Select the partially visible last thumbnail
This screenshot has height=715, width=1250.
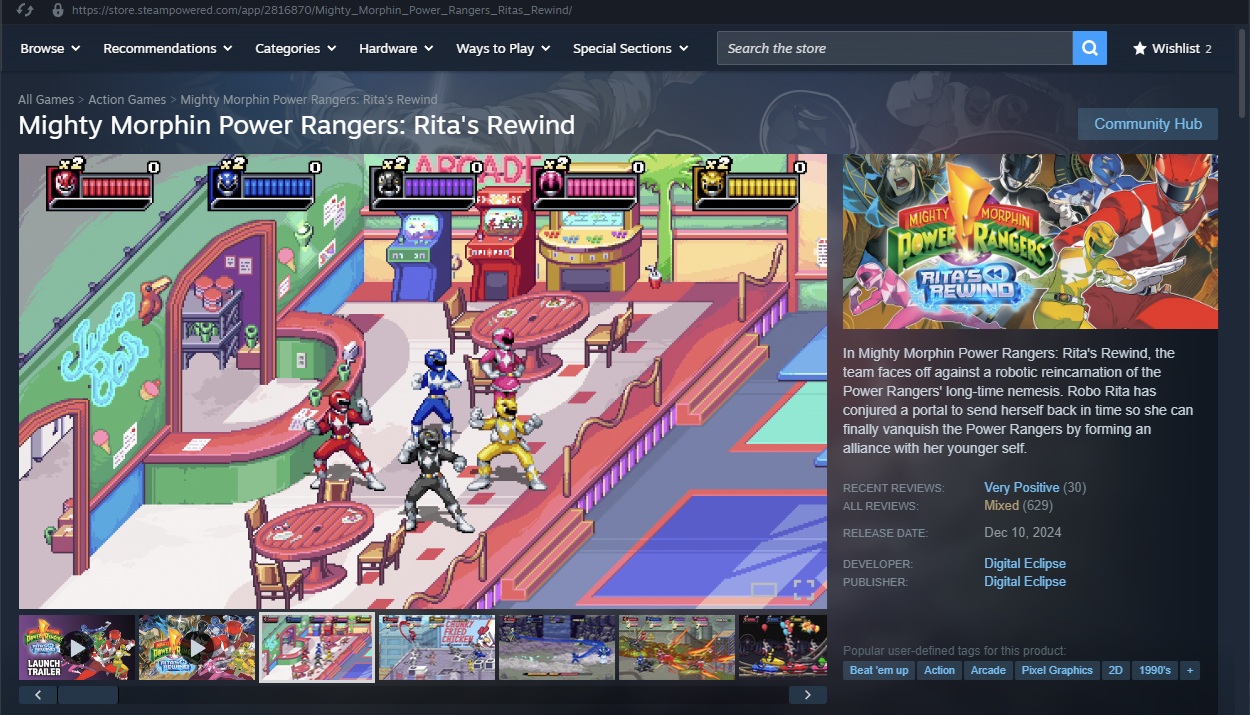click(x=783, y=648)
